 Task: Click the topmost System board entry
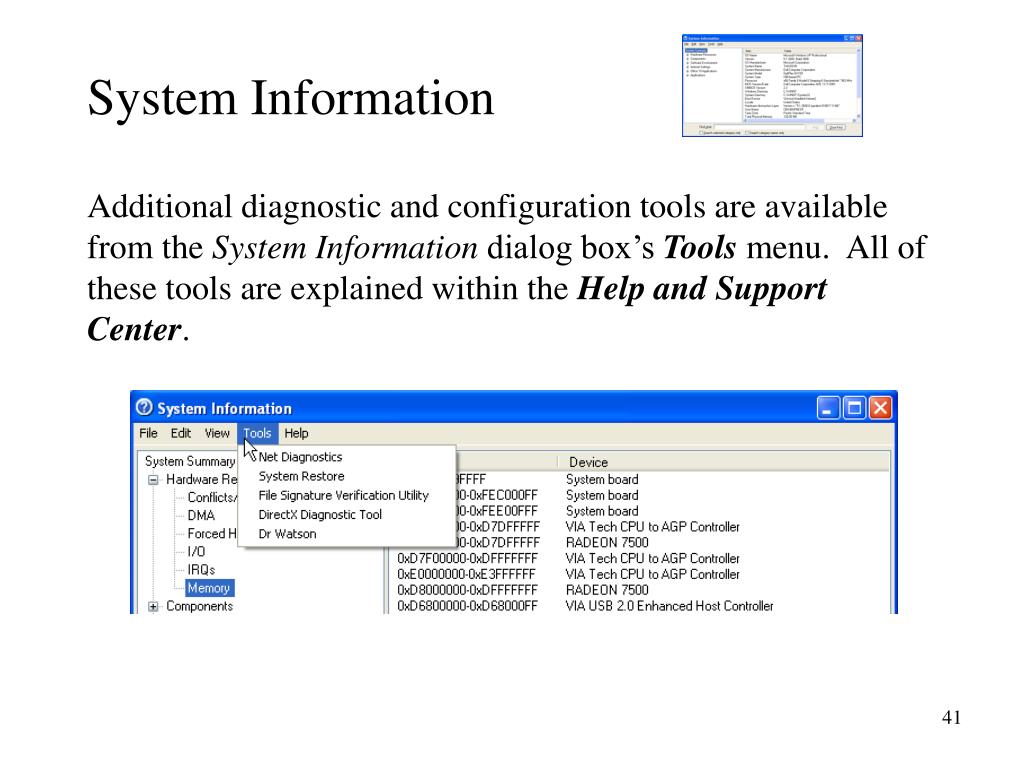point(602,479)
